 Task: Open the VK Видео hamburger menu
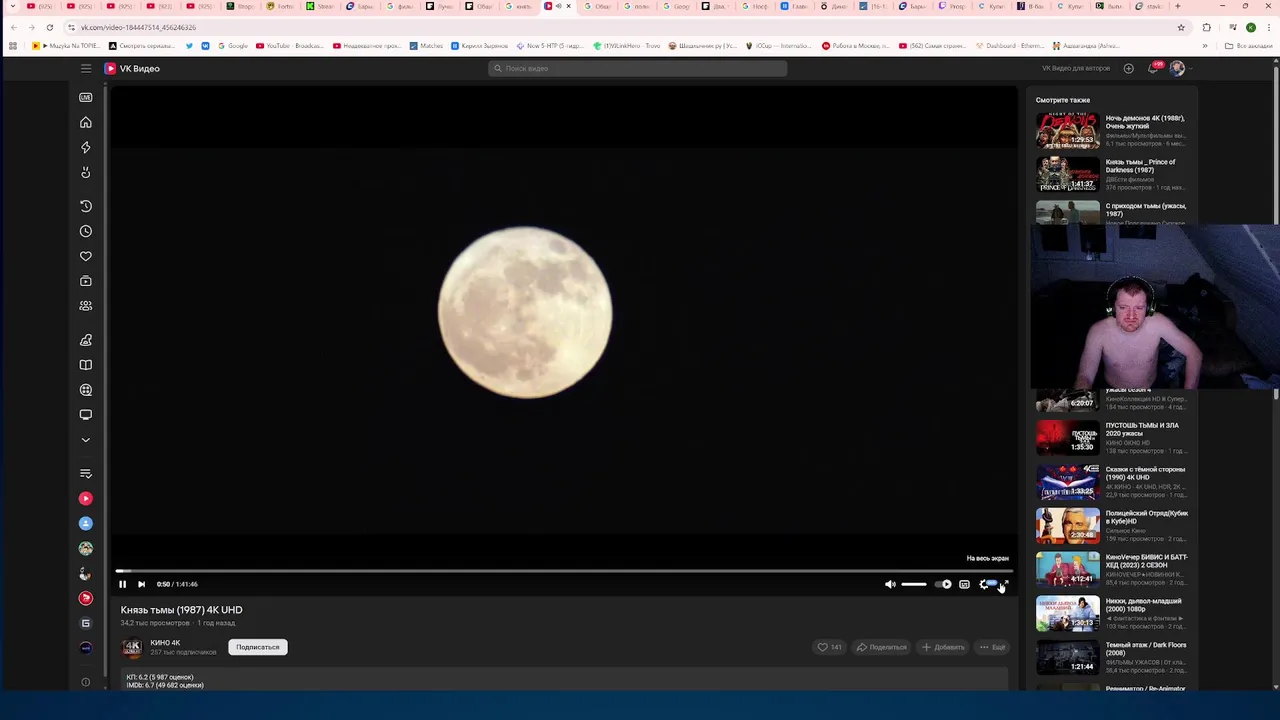(86, 68)
